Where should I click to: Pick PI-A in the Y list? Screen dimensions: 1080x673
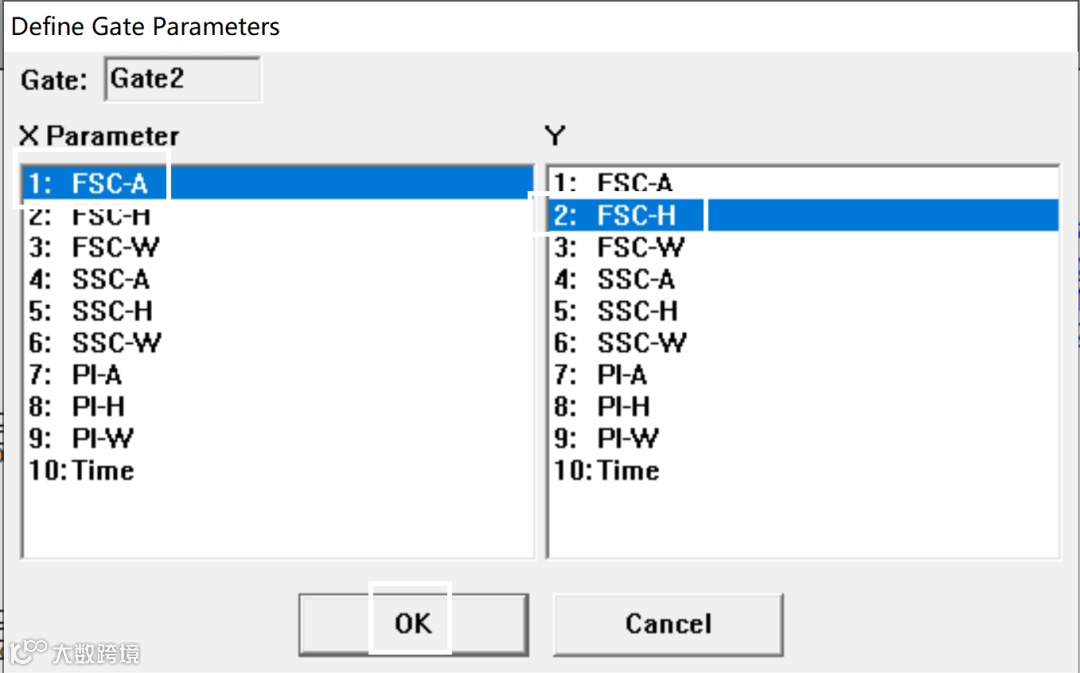click(622, 375)
